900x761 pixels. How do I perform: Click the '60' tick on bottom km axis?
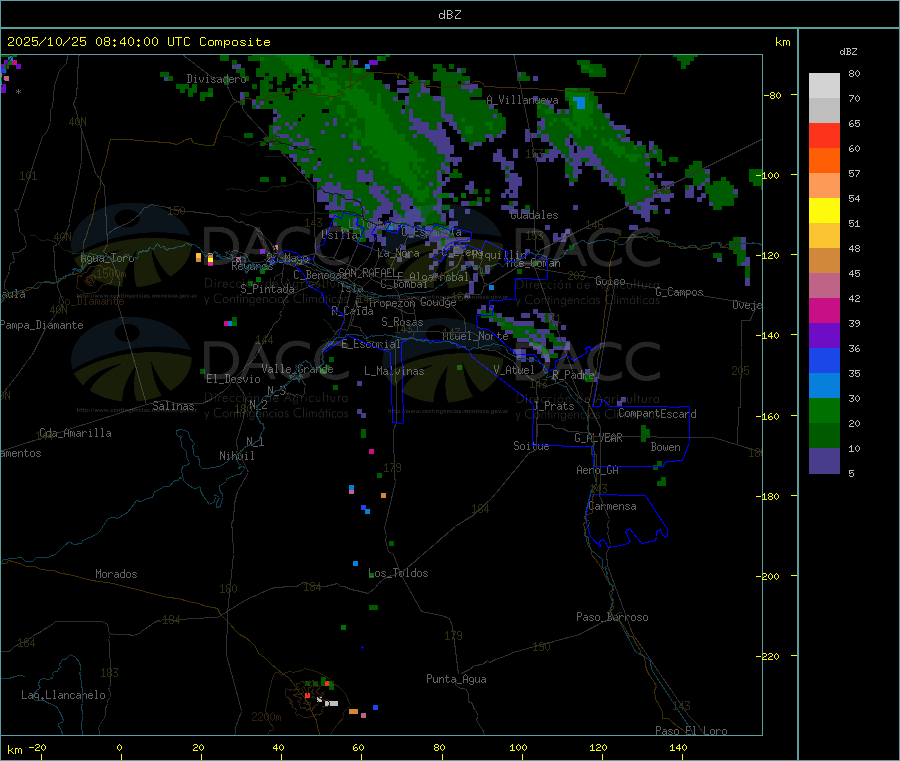(358, 748)
